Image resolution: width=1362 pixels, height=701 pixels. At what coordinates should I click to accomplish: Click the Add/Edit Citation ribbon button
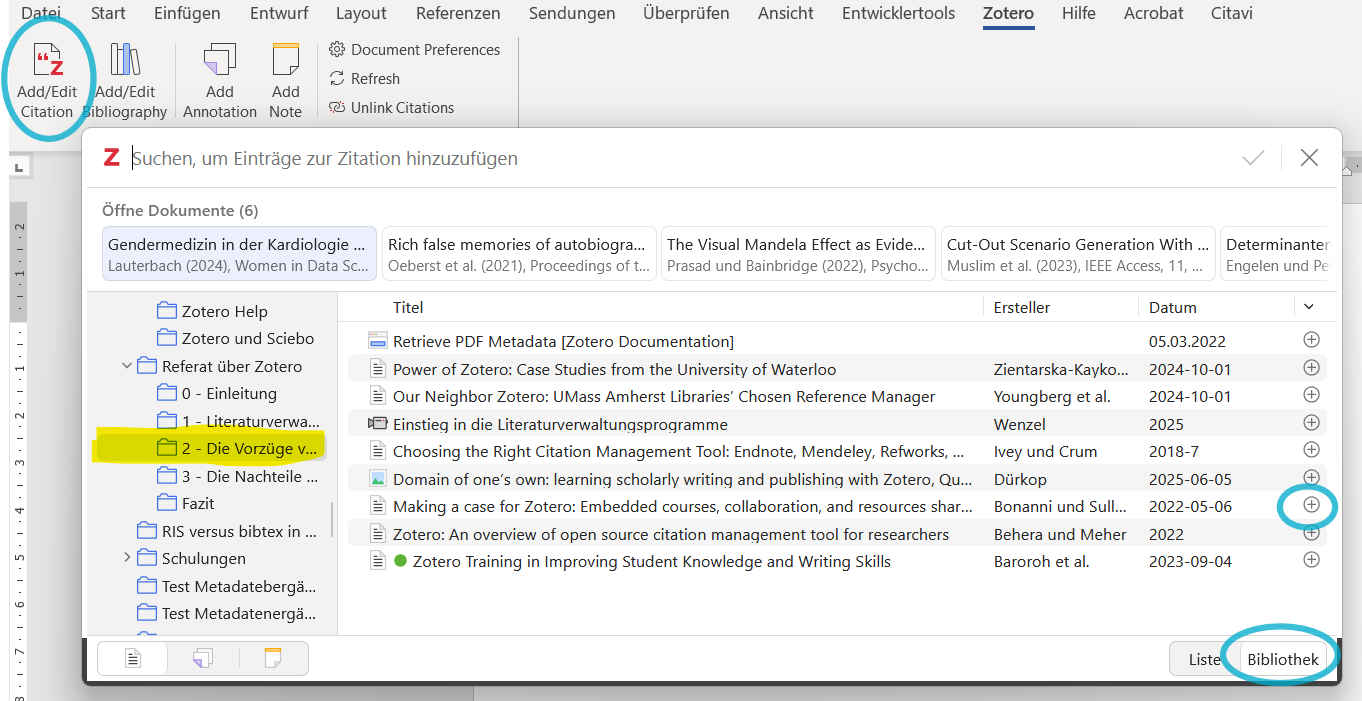tap(47, 80)
